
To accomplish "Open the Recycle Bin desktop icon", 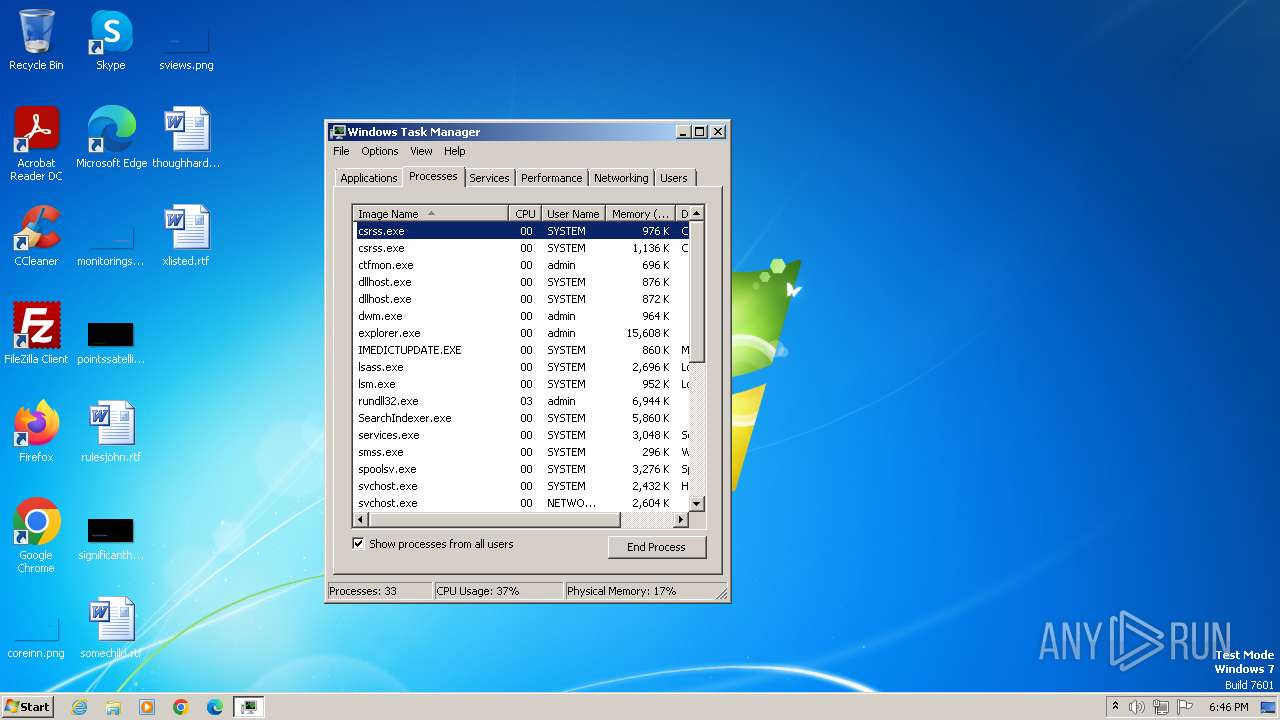I will click(x=36, y=40).
